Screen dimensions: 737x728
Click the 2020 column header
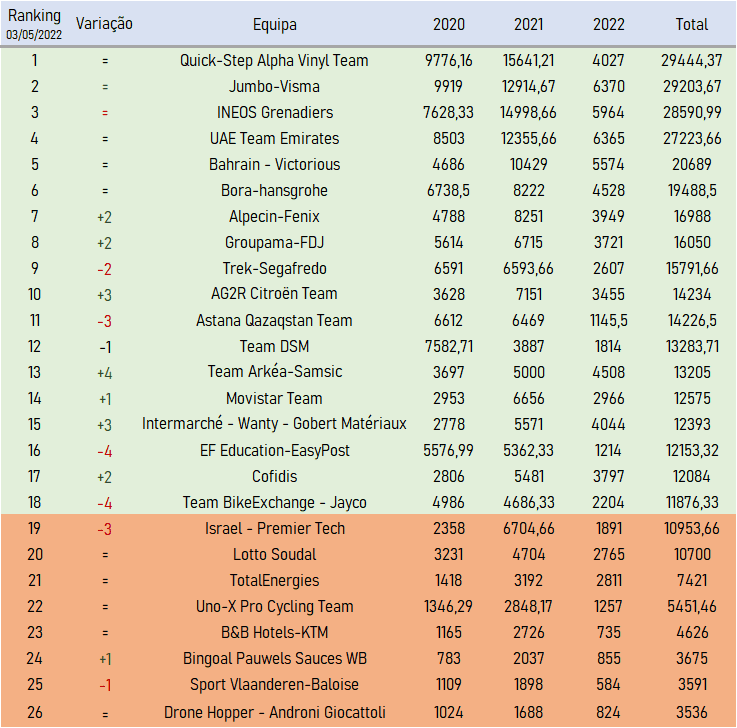pos(448,24)
